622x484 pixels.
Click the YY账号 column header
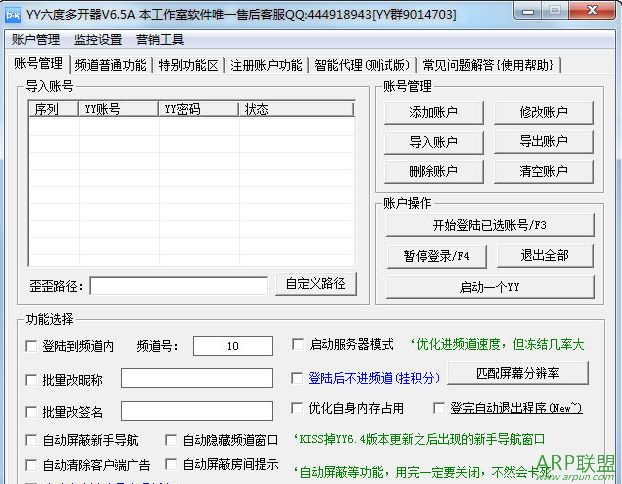(x=118, y=109)
